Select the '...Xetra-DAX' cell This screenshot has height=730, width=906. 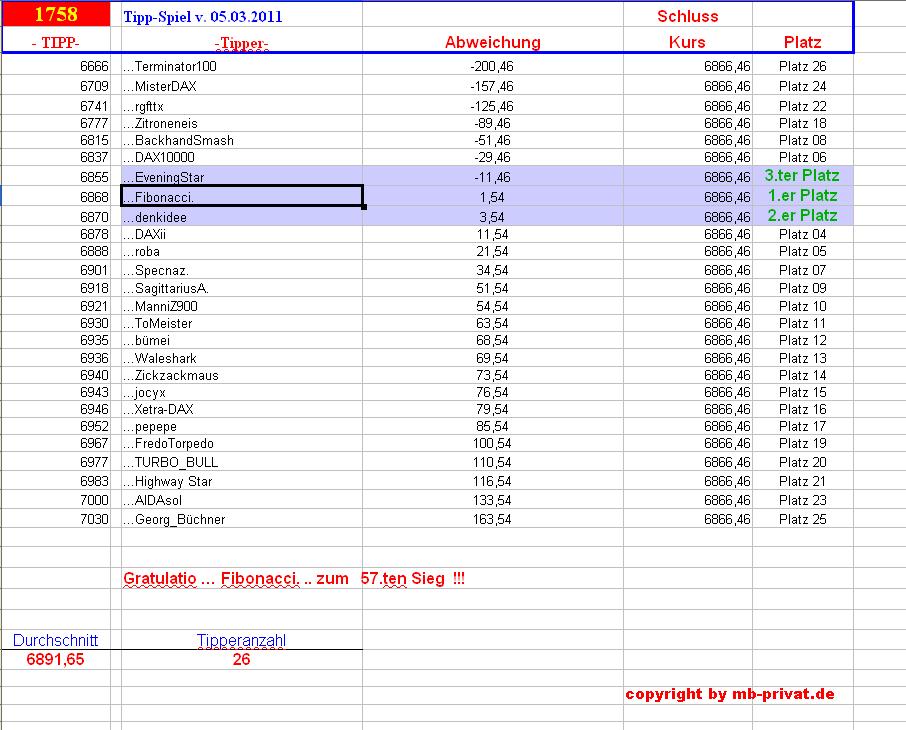coord(242,409)
